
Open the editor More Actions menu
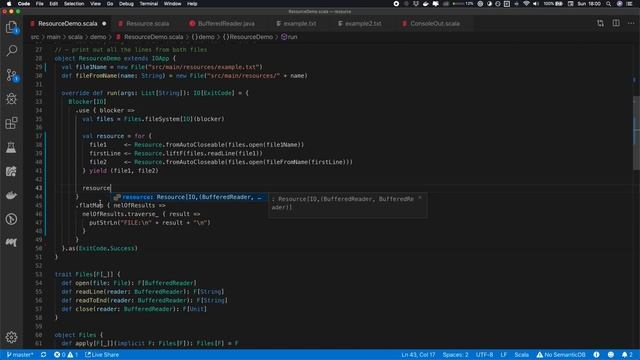[631, 23]
